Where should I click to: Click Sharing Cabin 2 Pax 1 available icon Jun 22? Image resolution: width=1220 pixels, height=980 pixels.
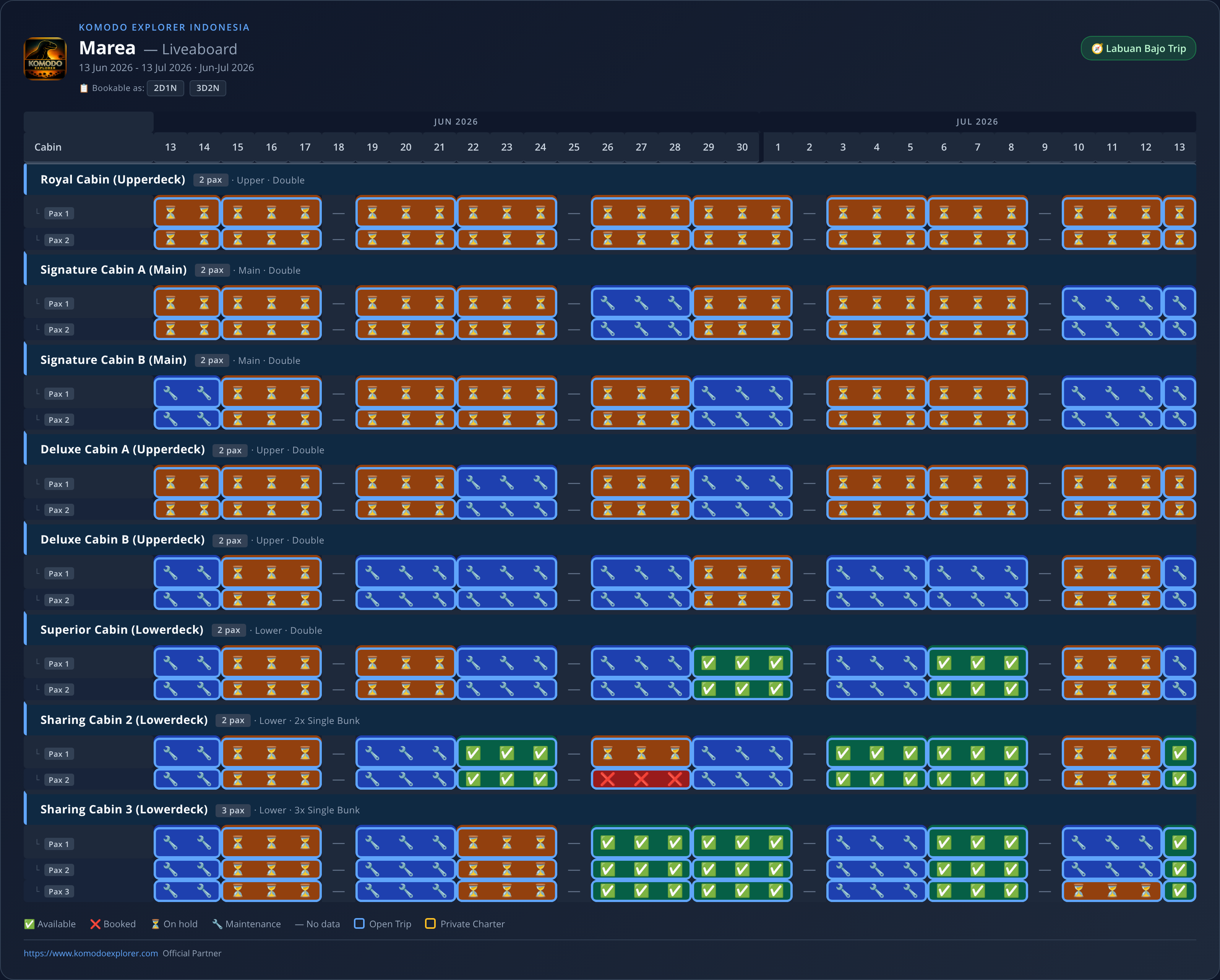pyautogui.click(x=473, y=753)
